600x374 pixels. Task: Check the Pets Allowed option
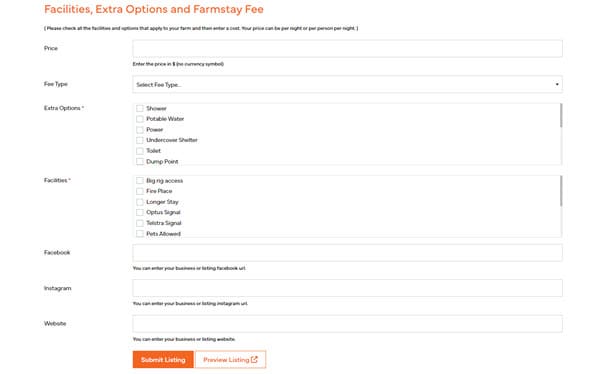(140, 234)
